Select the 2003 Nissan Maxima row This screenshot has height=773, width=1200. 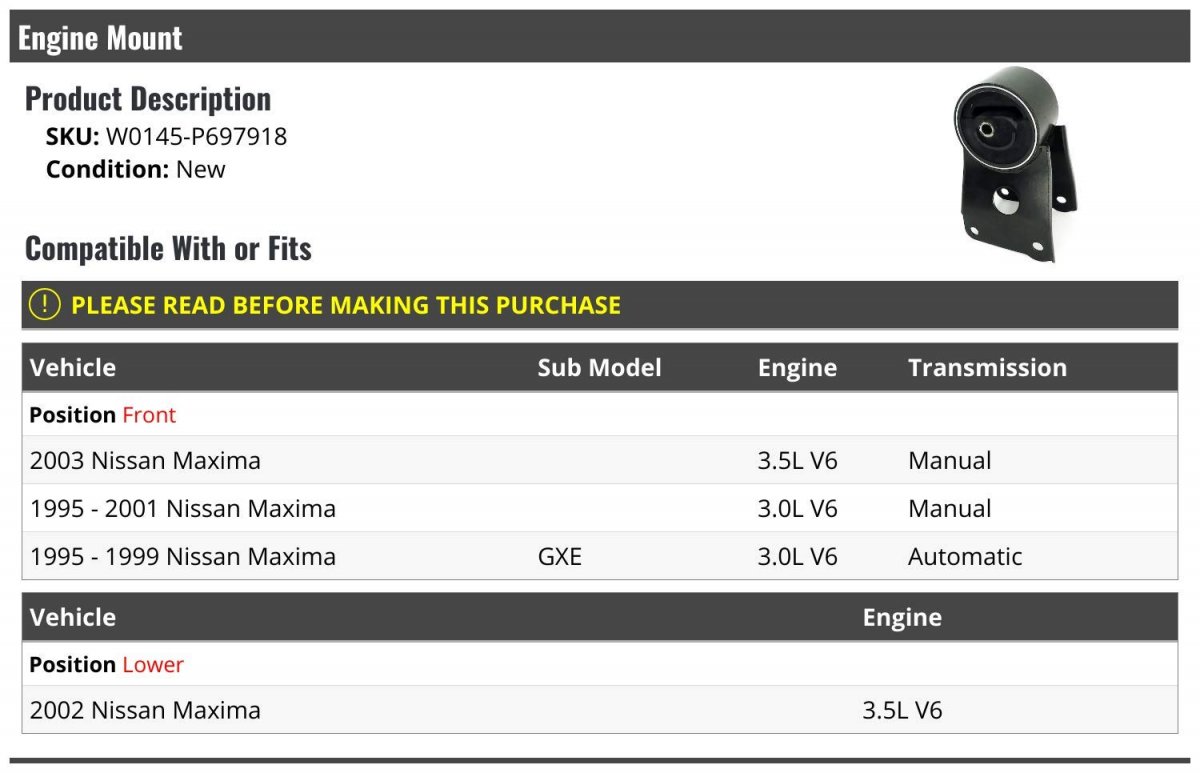tap(600, 461)
